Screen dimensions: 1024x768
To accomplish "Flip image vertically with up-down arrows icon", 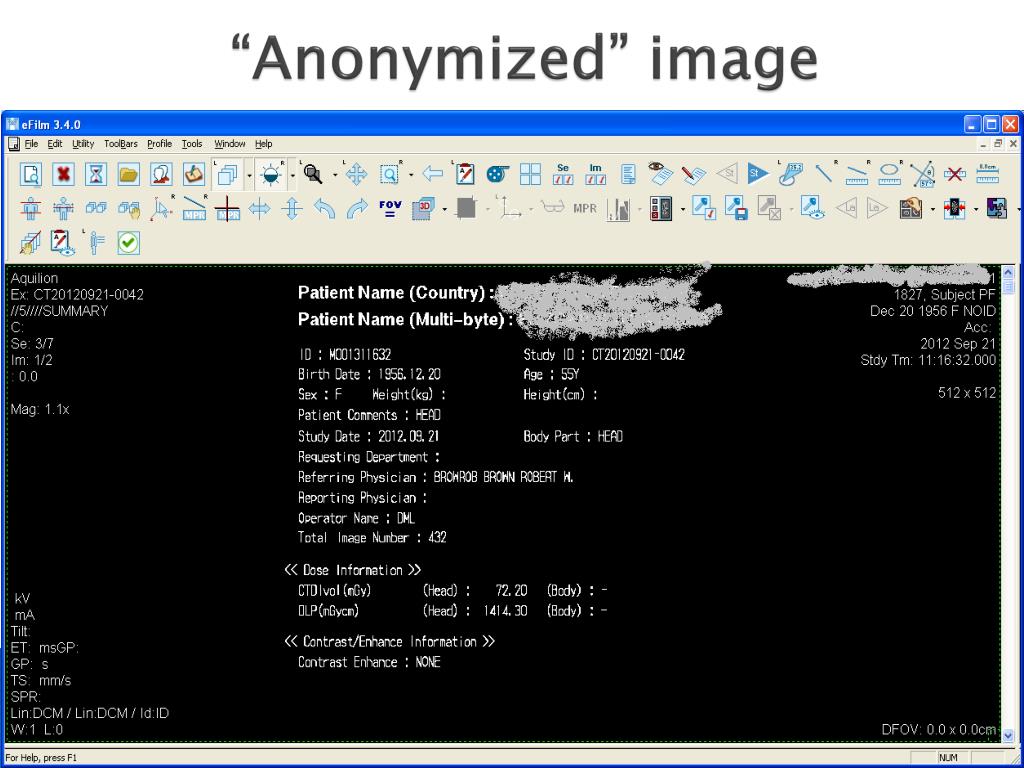I will [292, 209].
